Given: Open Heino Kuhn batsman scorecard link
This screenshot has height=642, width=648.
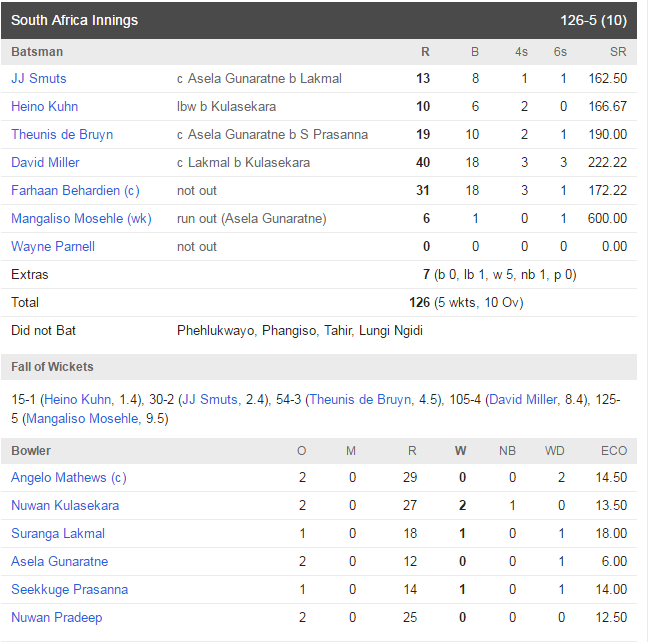Looking at the screenshot, I should coord(44,106).
